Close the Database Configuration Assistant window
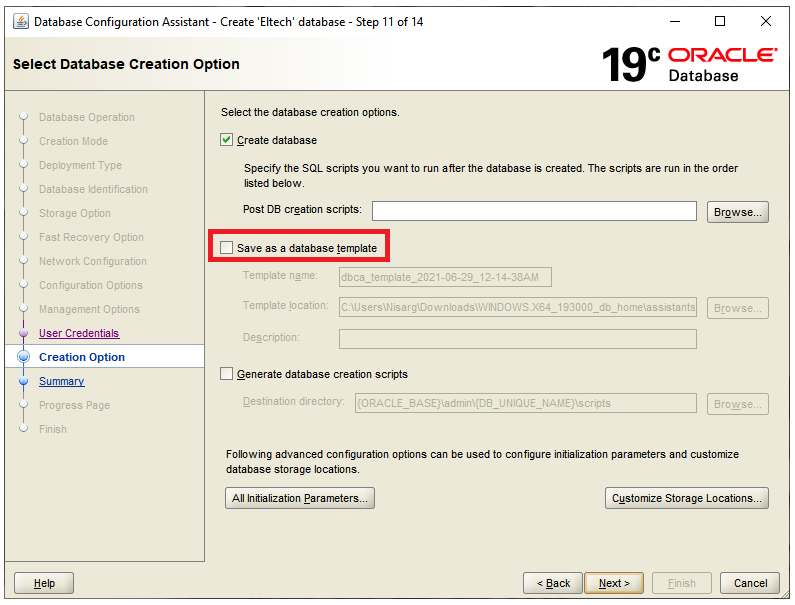 point(766,21)
